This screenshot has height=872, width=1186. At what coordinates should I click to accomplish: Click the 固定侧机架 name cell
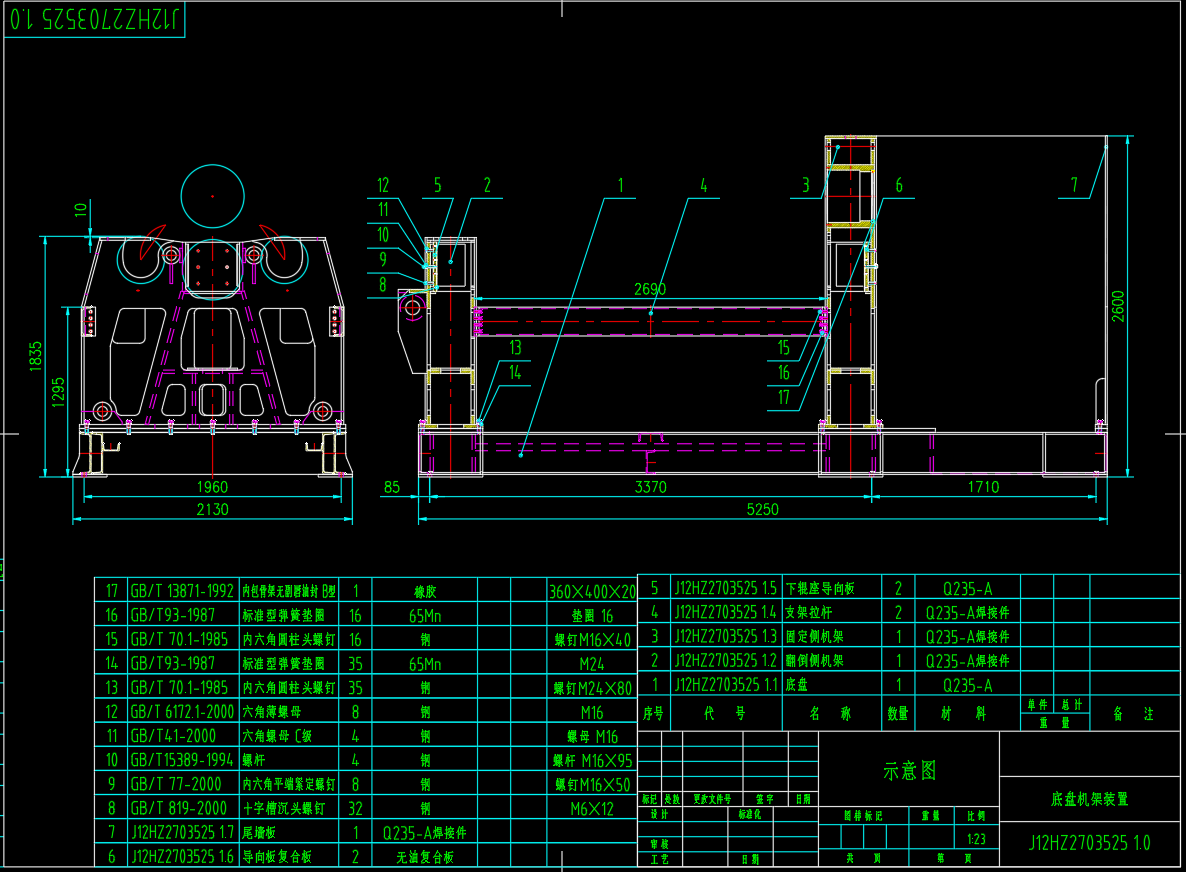pos(831,636)
